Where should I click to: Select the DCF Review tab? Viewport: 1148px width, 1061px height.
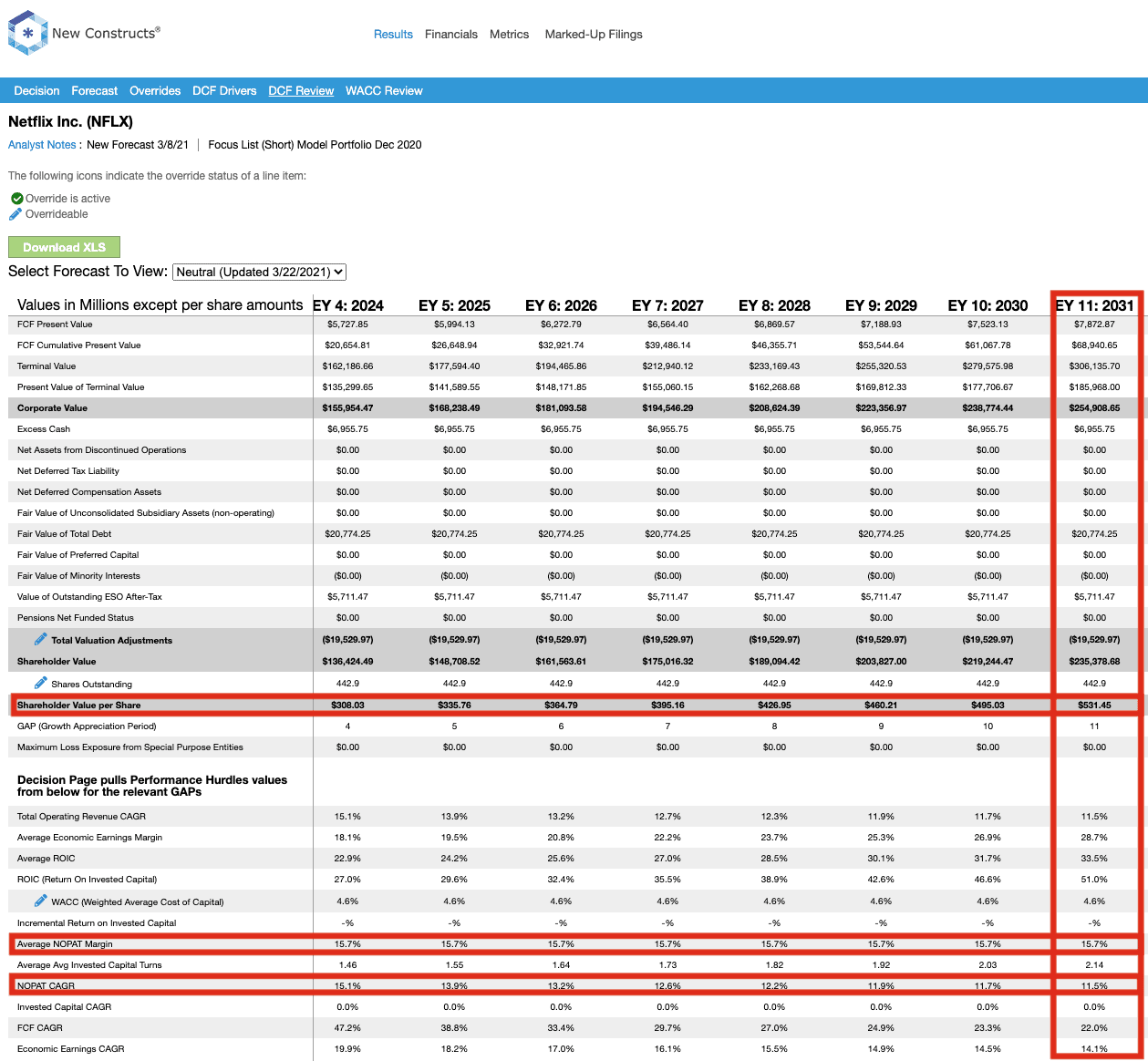point(301,91)
